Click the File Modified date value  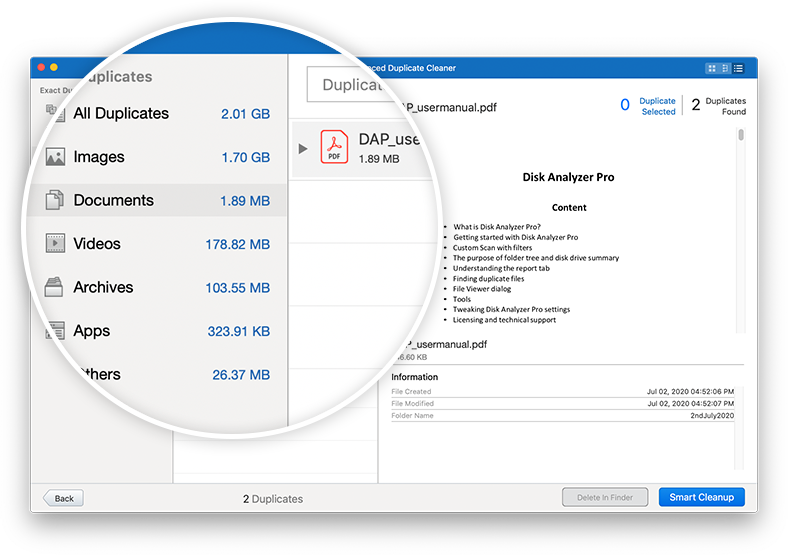690,403
